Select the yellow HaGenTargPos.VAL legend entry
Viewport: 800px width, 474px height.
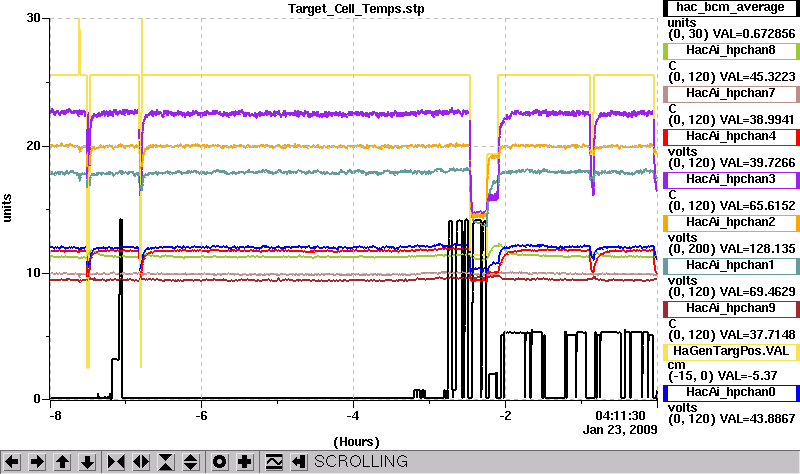(x=731, y=352)
